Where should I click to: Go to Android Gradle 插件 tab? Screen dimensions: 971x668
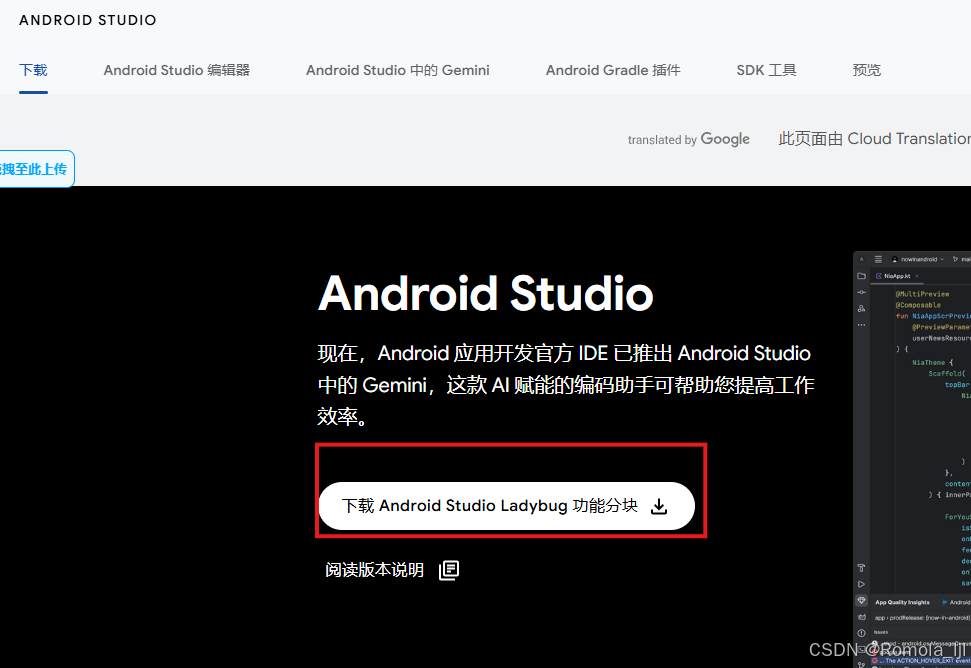coord(613,70)
